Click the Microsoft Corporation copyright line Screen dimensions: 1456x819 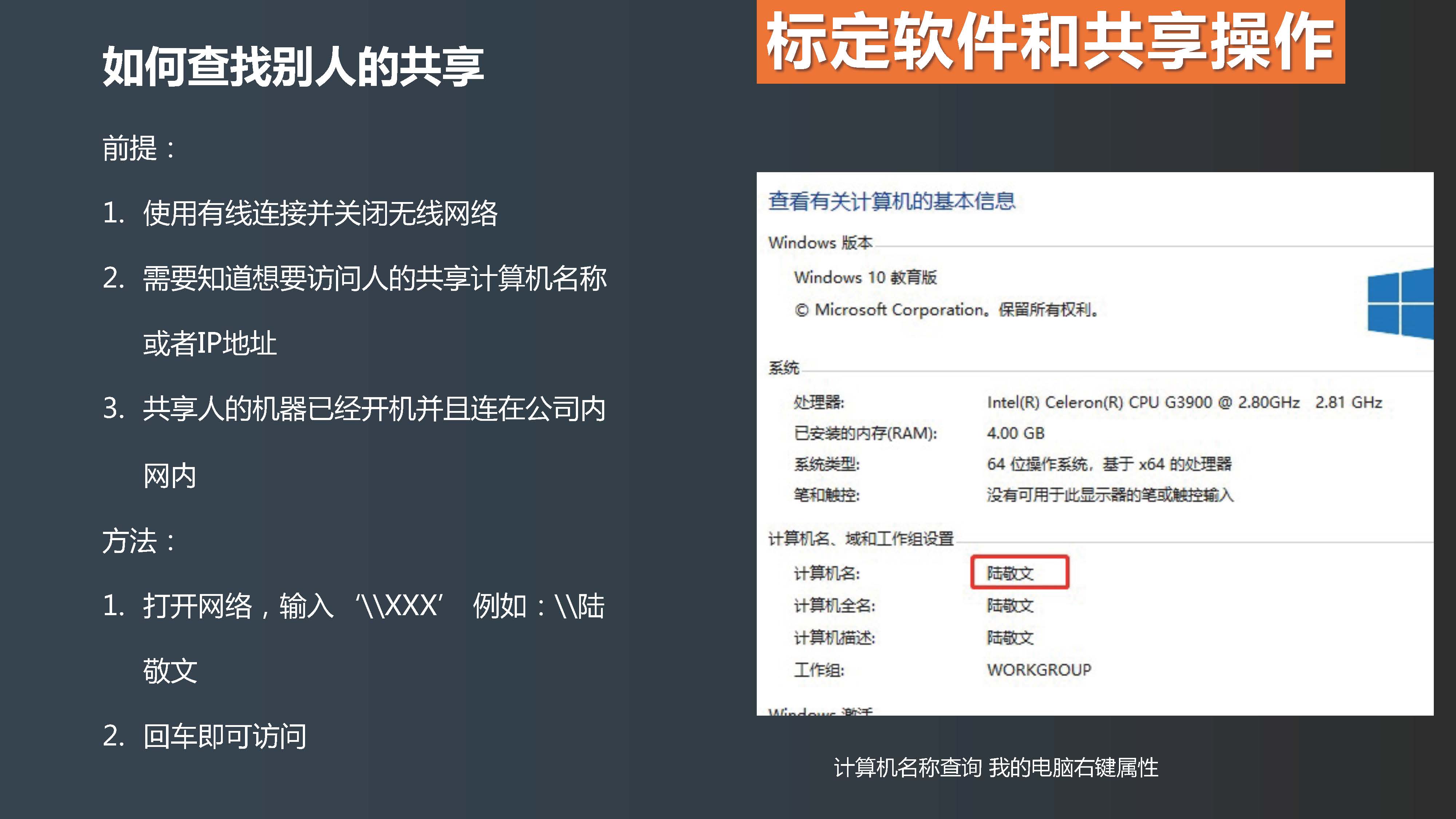pyautogui.click(x=947, y=310)
